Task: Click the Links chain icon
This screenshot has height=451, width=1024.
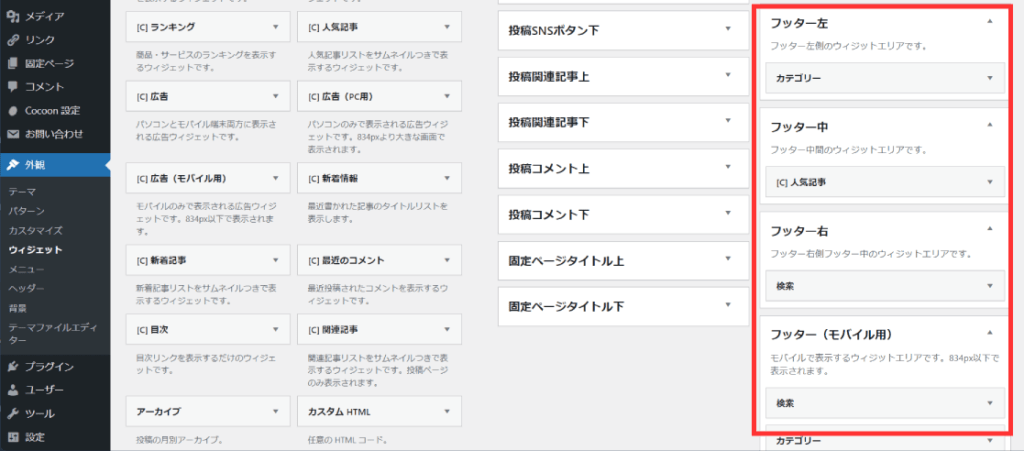Action: (x=14, y=40)
